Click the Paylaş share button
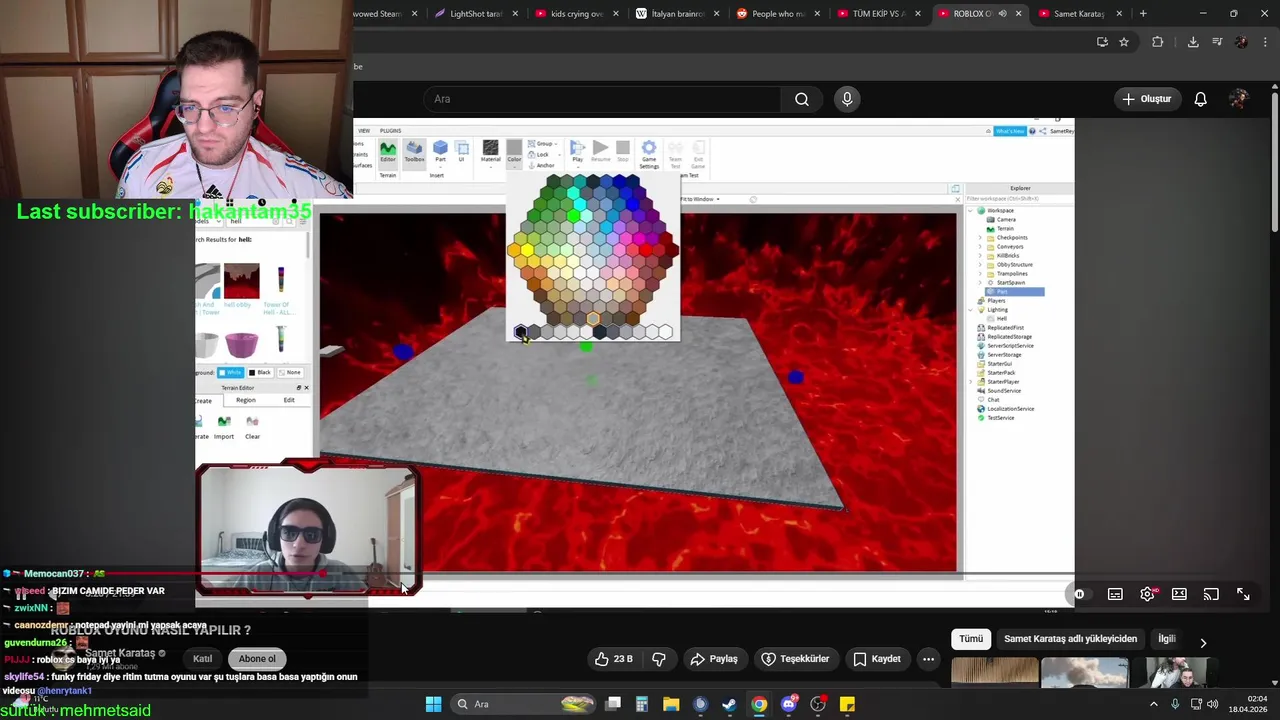 (x=714, y=659)
